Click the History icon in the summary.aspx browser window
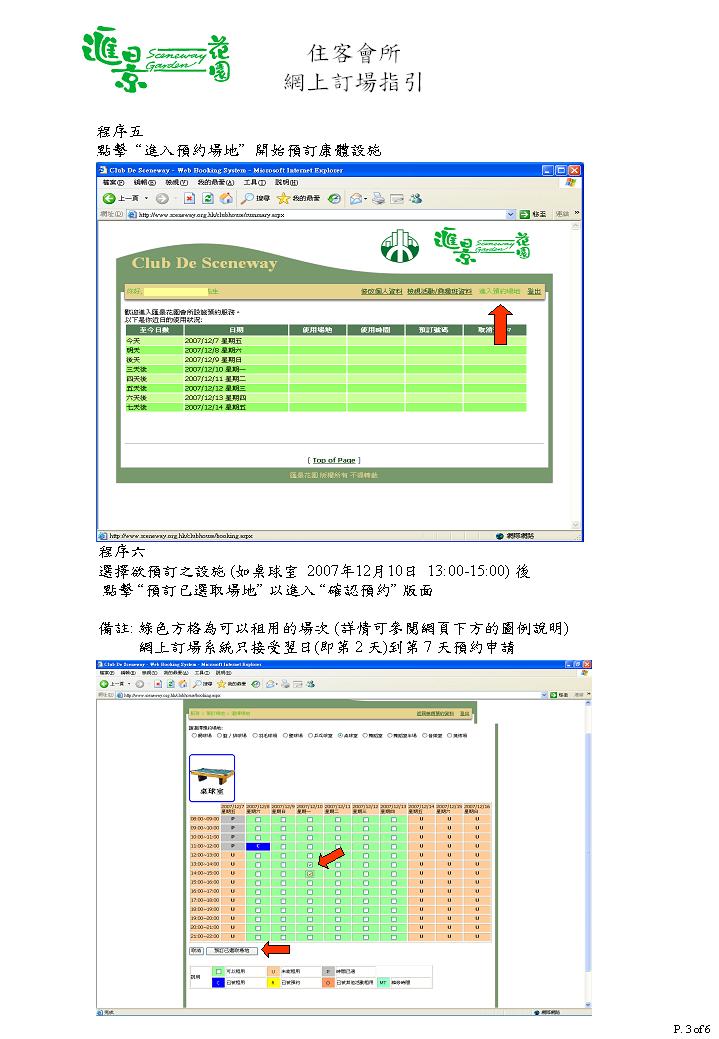Screen dimensions: 719x1039 click(335, 198)
